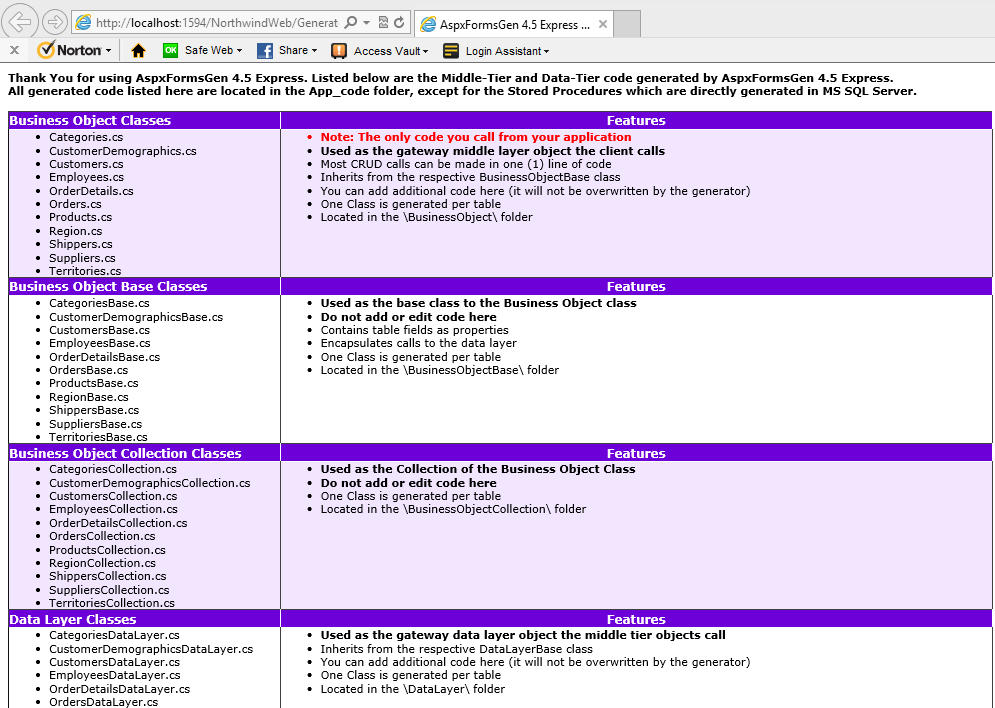Screen dimensions: 995x708
Task: Click 'Contains table fields as properties' line
Action: pyautogui.click(x=414, y=331)
